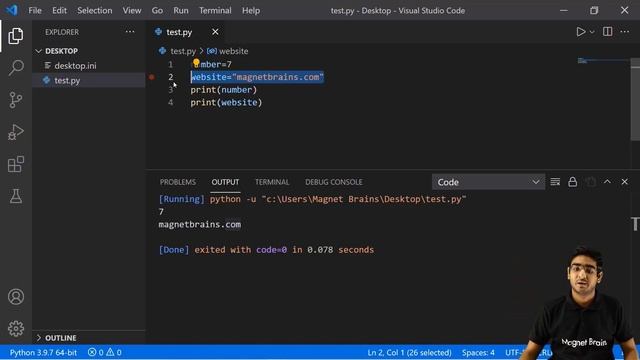Viewport: 640px width, 360px height.
Task: Close the bottom panel
Action: pyautogui.click(x=624, y=182)
